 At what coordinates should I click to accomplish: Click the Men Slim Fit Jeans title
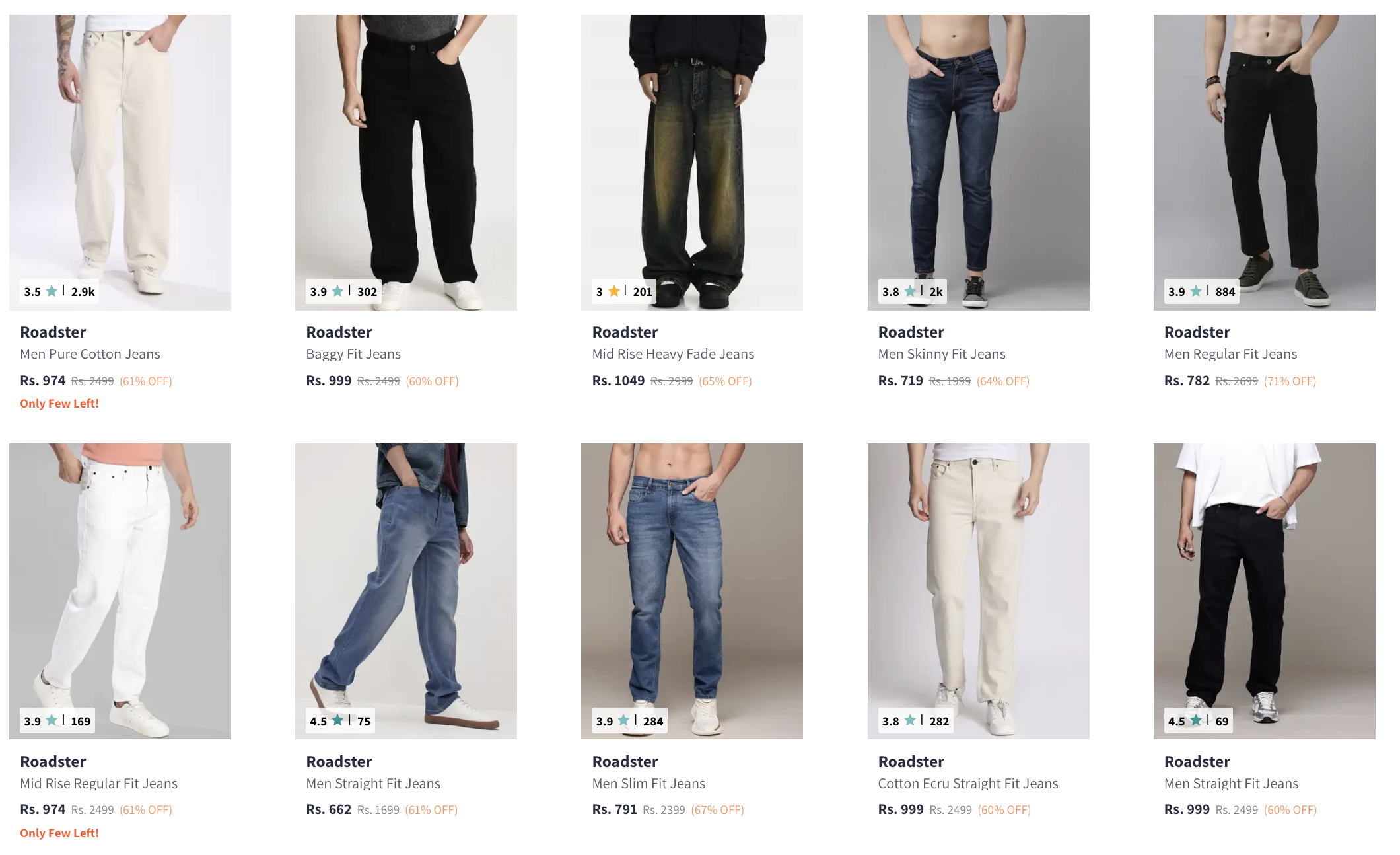(x=648, y=784)
